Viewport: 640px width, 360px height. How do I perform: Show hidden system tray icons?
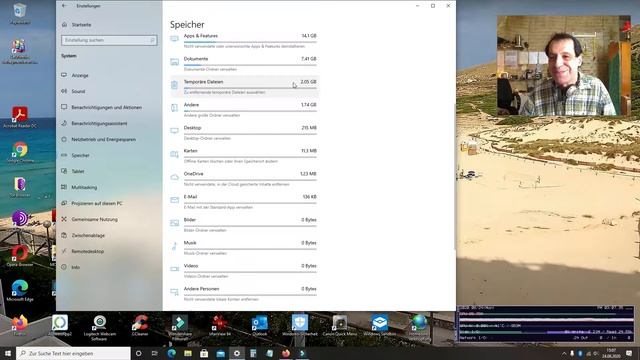564,353
